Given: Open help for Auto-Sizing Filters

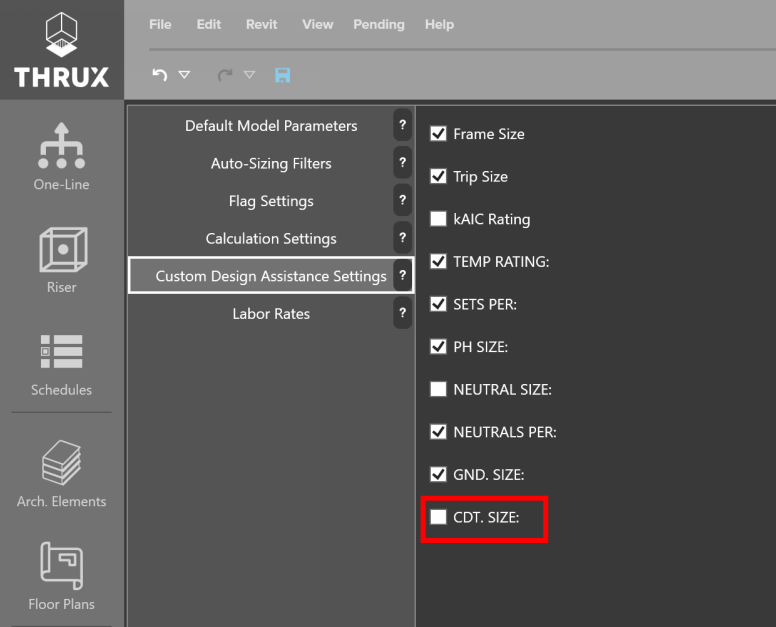Looking at the screenshot, I should point(403,163).
